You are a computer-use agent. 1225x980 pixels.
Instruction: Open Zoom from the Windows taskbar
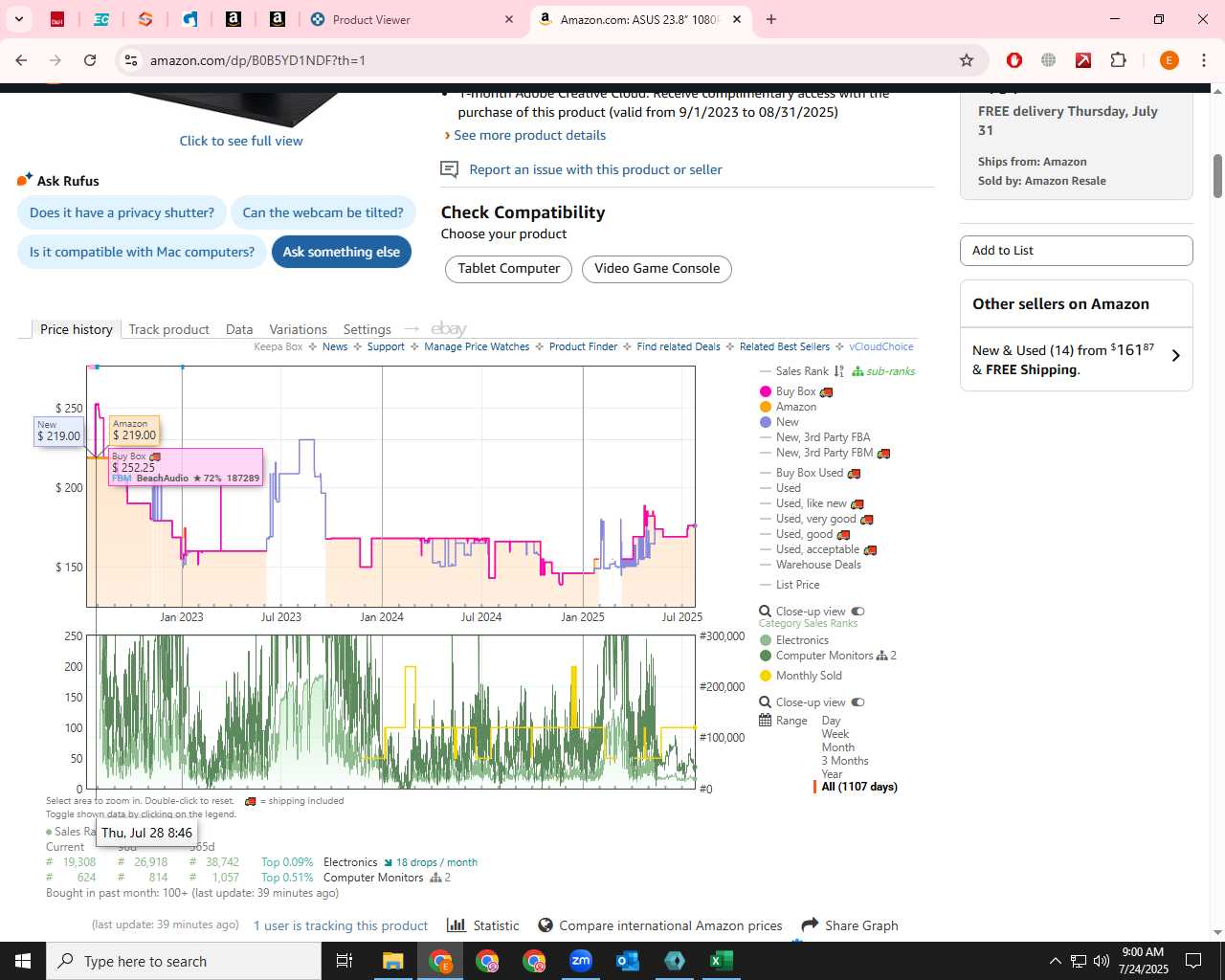coord(581,961)
